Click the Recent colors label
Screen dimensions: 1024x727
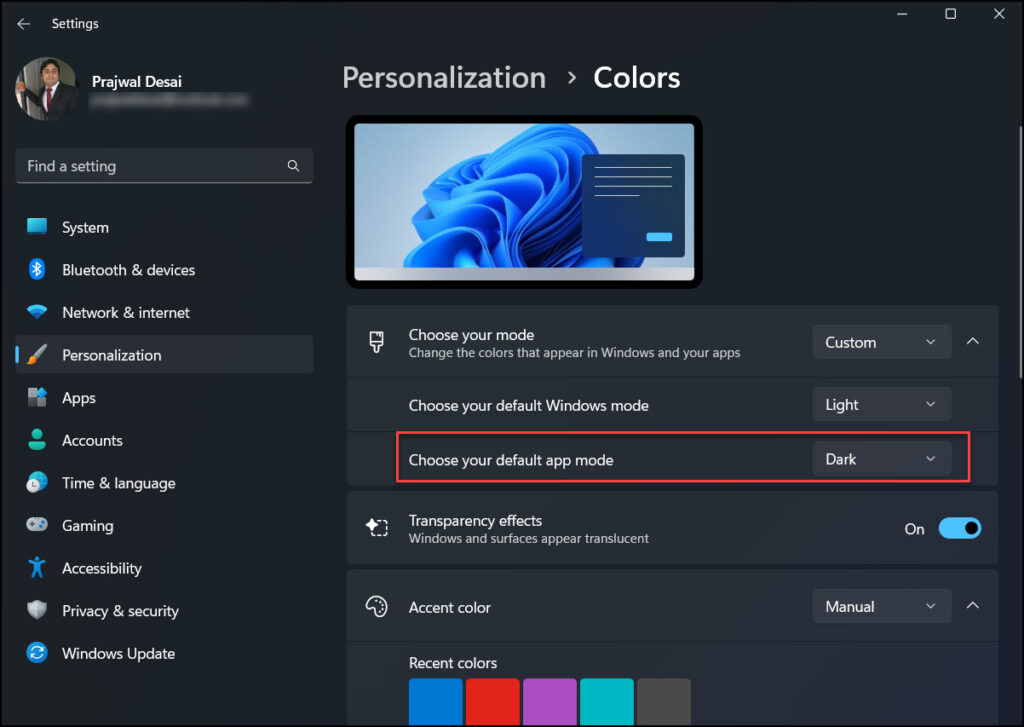click(453, 663)
